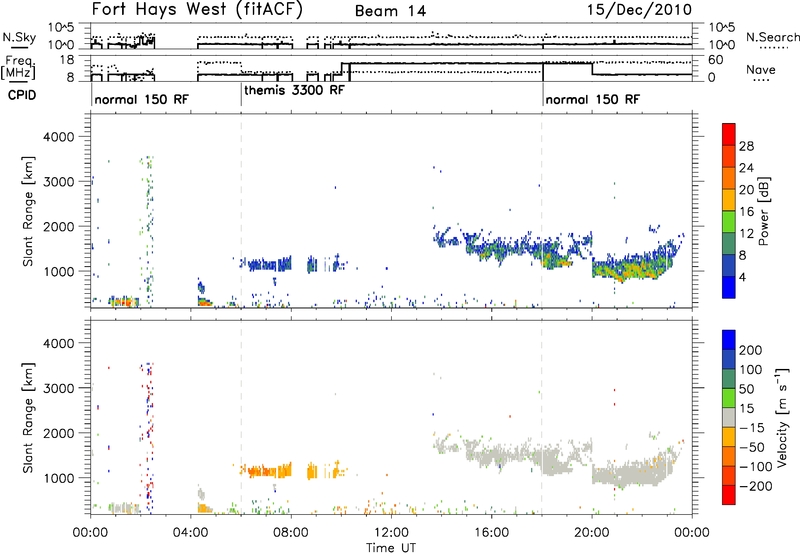This screenshot has width=800, height=554.
Task: Click the '60' Nave axis value
Action: tap(715, 60)
